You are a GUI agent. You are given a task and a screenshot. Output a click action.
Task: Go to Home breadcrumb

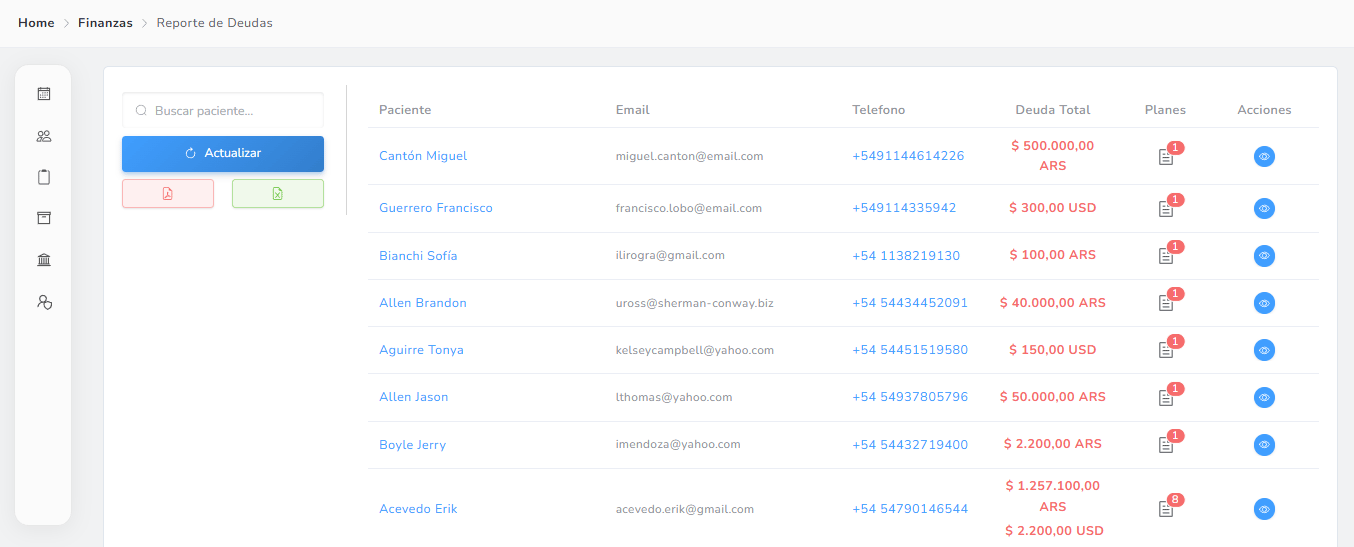click(36, 23)
